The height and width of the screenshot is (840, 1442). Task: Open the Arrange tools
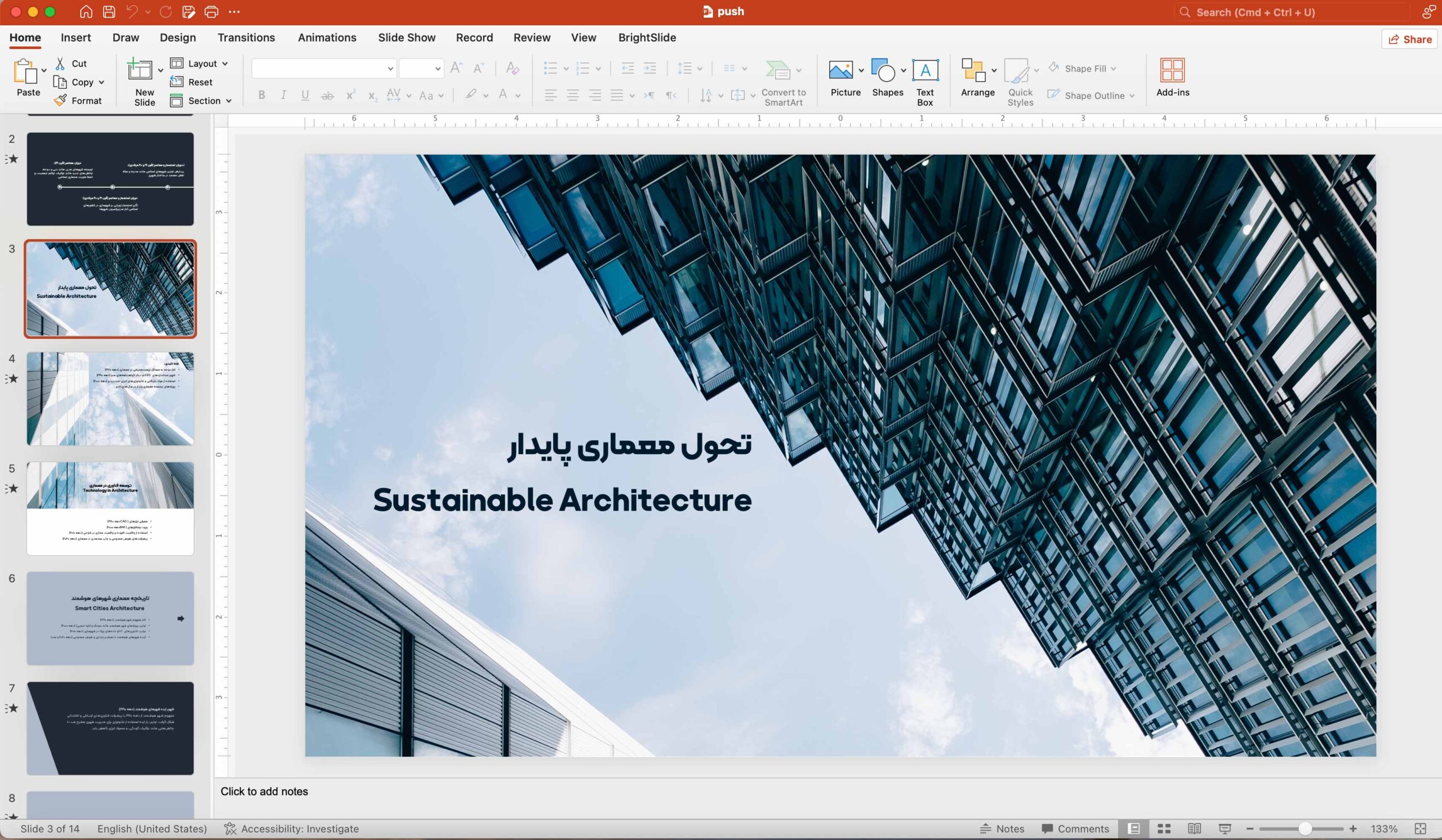977,78
